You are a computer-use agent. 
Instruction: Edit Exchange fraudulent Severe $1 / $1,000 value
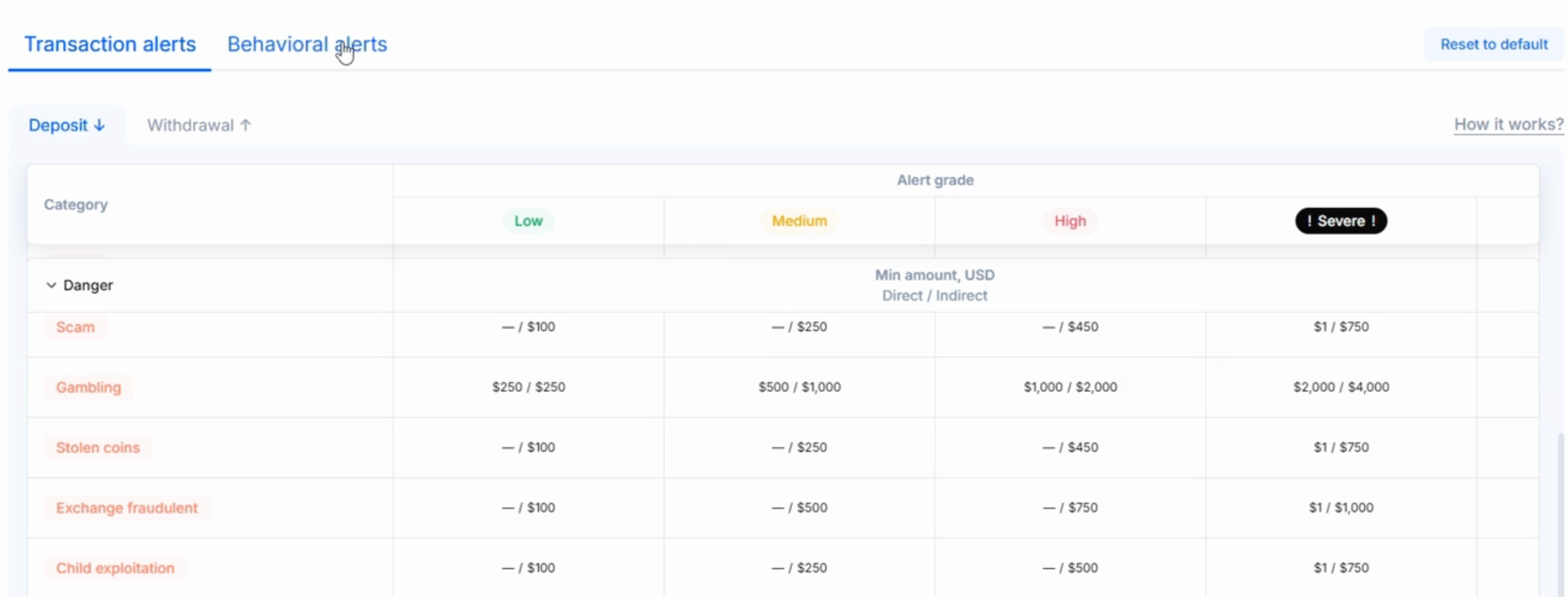click(1341, 508)
